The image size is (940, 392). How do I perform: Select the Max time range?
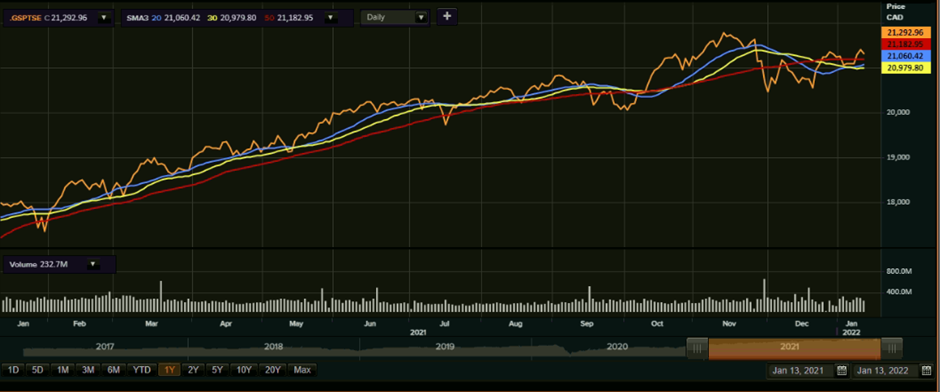(302, 370)
